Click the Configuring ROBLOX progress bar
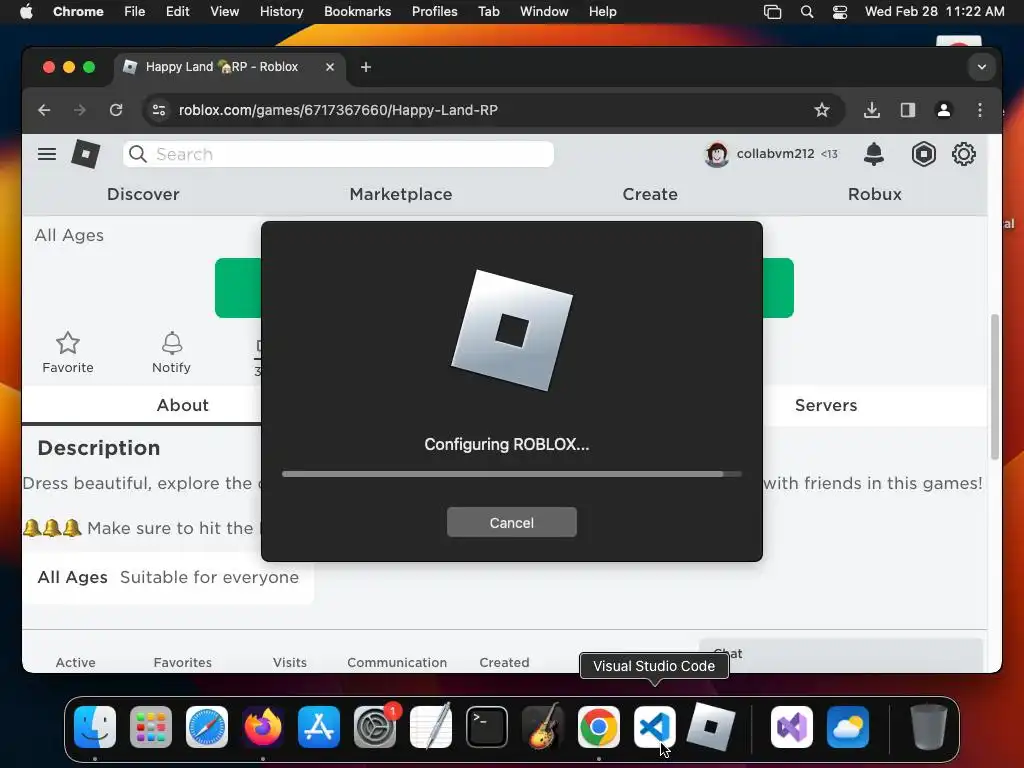Viewport: 1024px width, 768px height. [x=511, y=474]
